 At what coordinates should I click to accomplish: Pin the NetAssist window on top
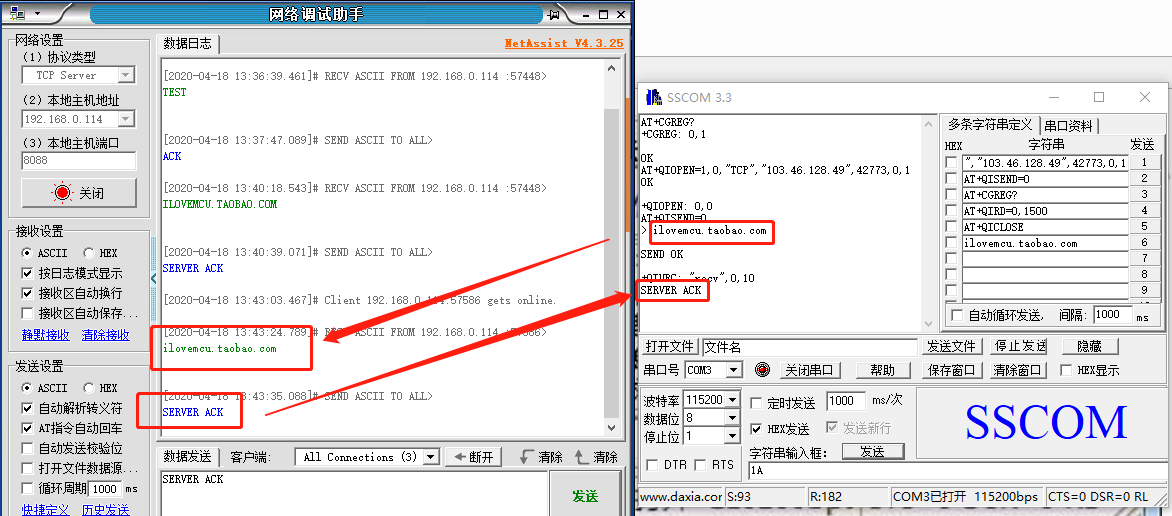tap(554, 14)
